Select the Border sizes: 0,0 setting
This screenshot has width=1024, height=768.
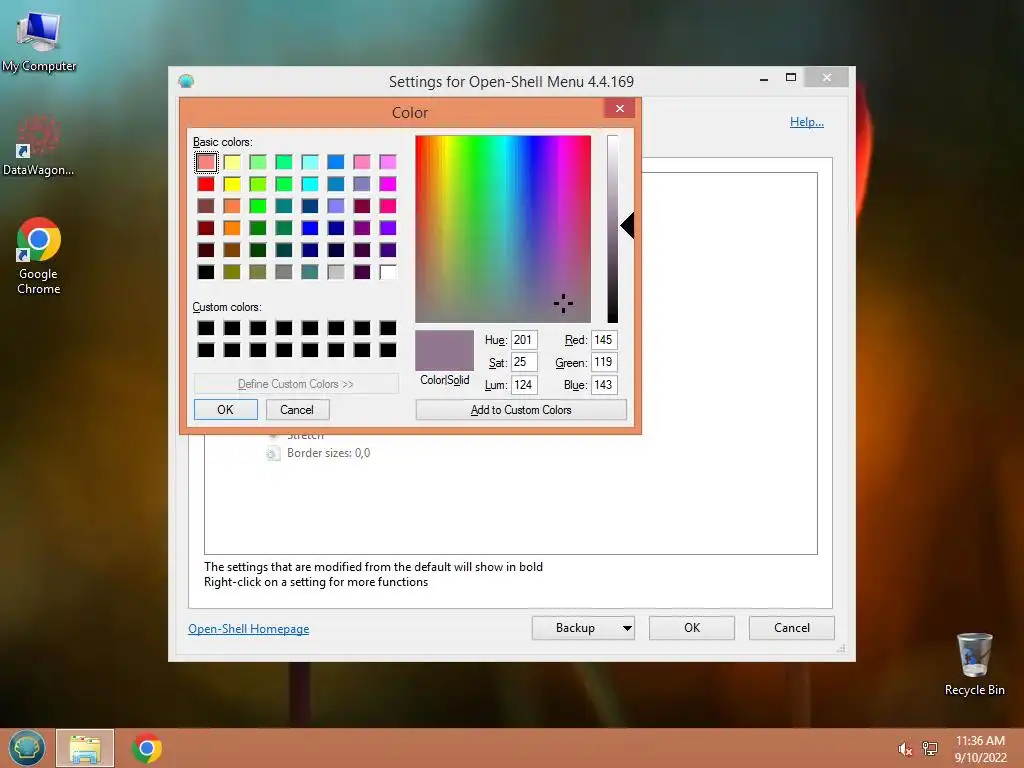pyautogui.click(x=328, y=453)
